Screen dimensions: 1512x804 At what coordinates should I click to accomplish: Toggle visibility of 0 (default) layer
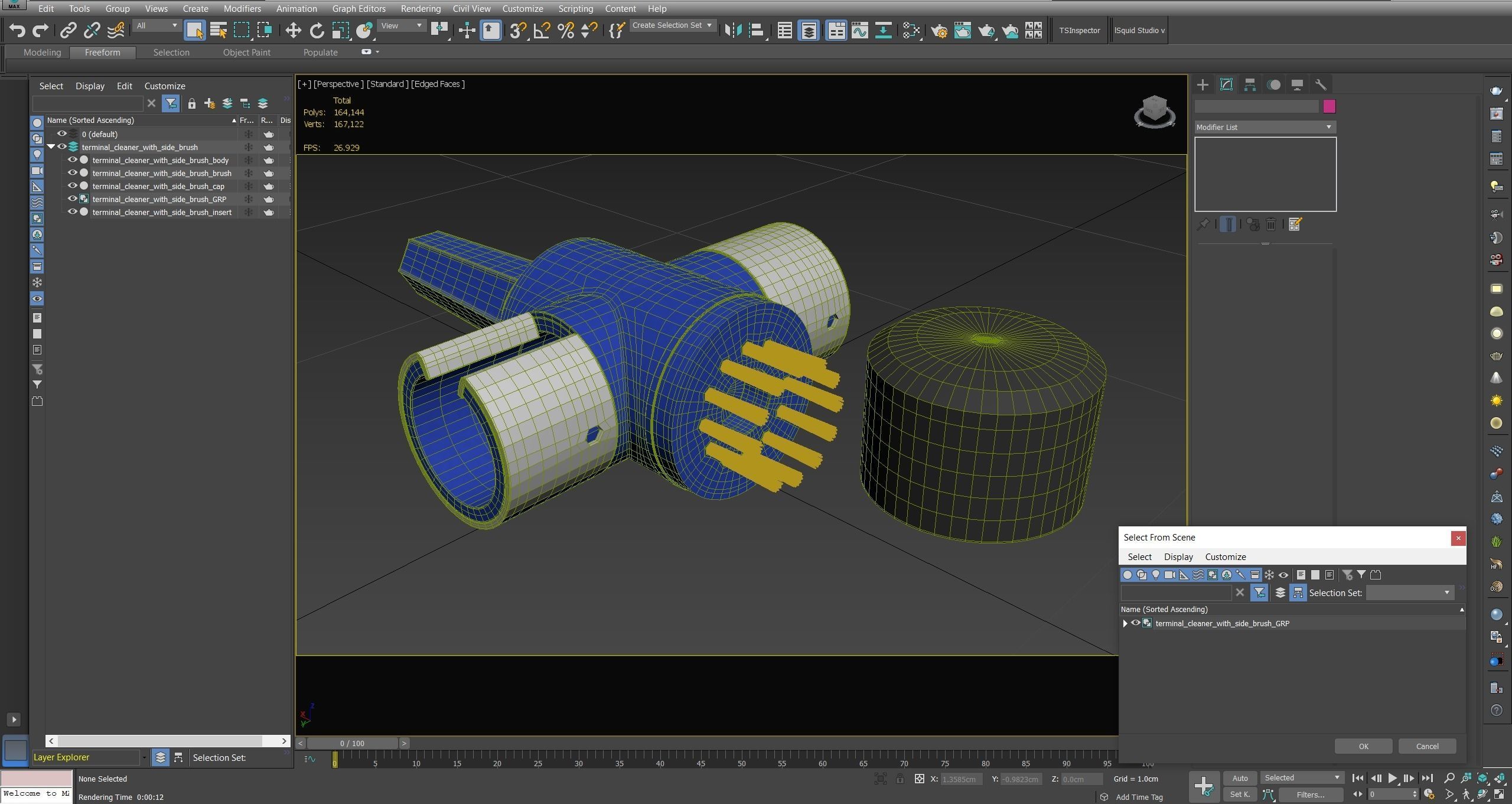click(61, 134)
